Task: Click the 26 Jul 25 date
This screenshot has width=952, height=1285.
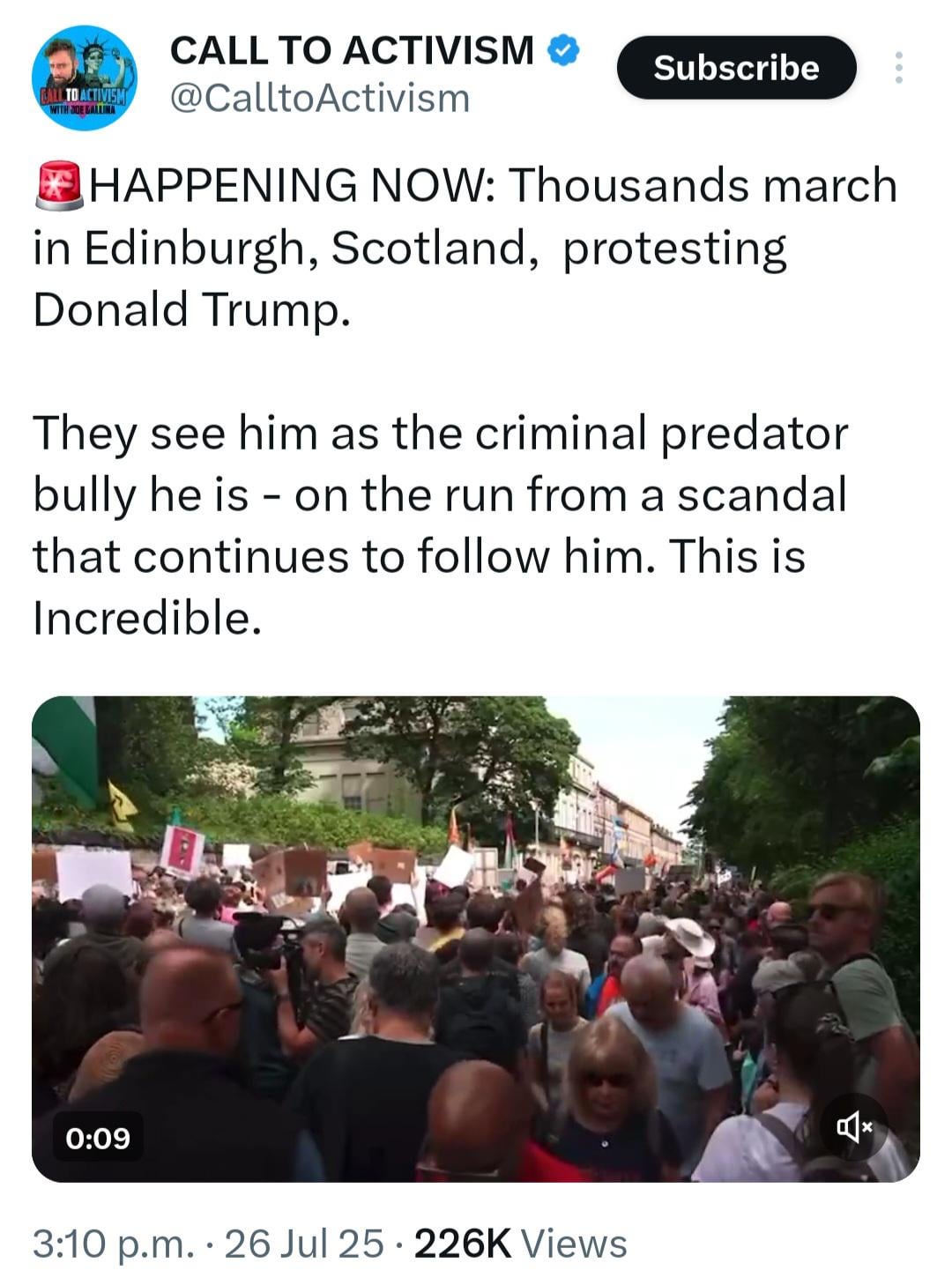Action: coord(304,1244)
